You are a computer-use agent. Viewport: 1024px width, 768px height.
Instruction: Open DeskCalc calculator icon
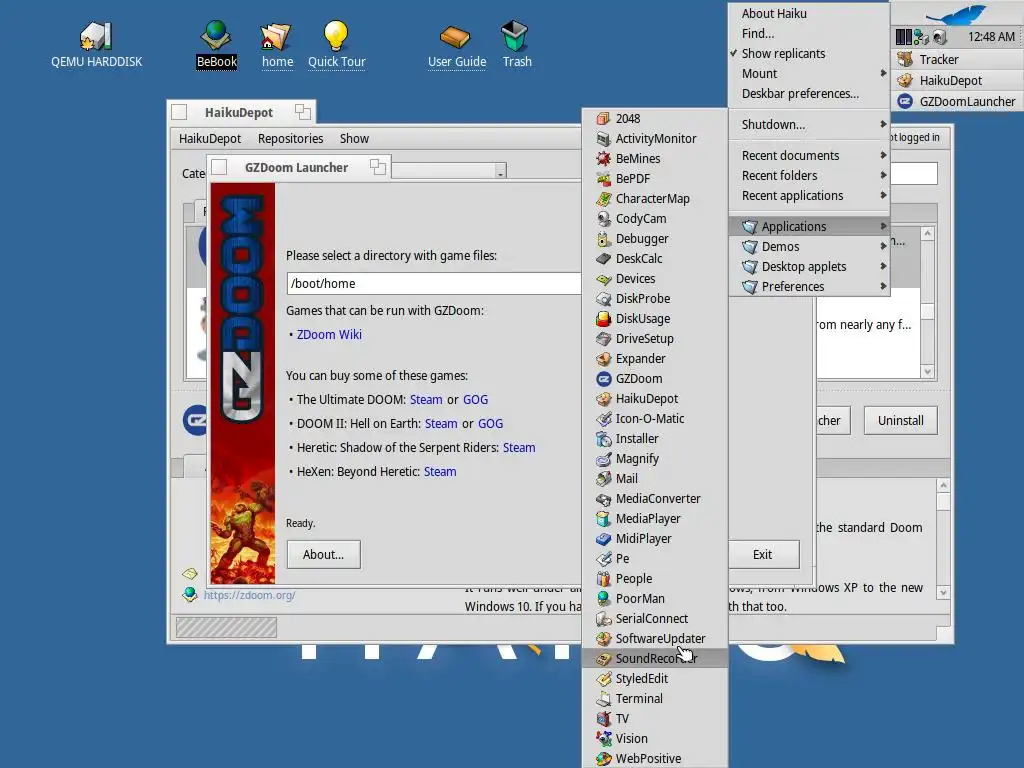(x=603, y=259)
